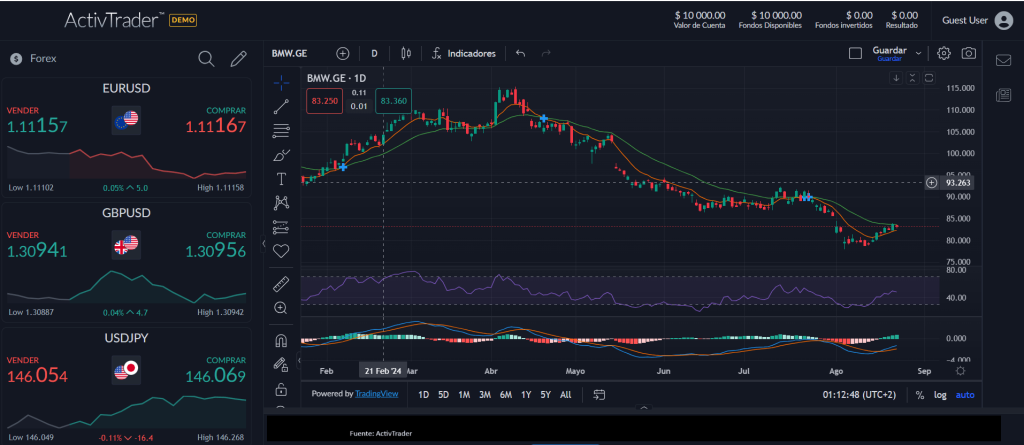Expand the Guardar dropdown arrow

tap(919, 53)
